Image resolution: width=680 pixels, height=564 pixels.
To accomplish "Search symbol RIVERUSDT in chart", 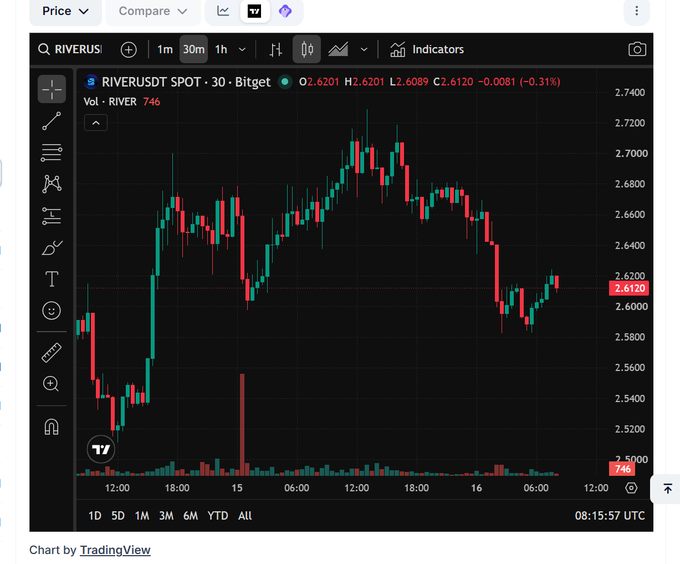I will tap(71, 49).
